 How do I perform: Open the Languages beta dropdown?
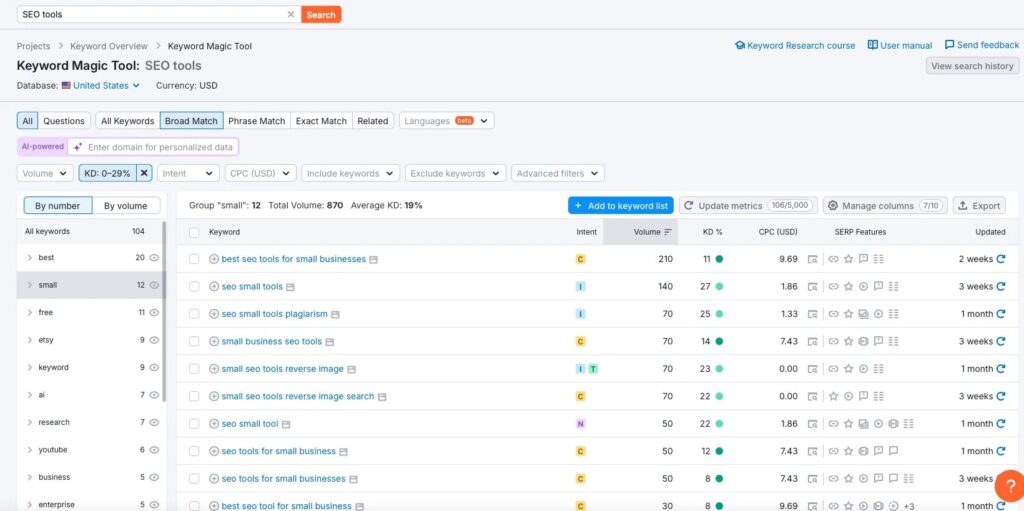(447, 121)
